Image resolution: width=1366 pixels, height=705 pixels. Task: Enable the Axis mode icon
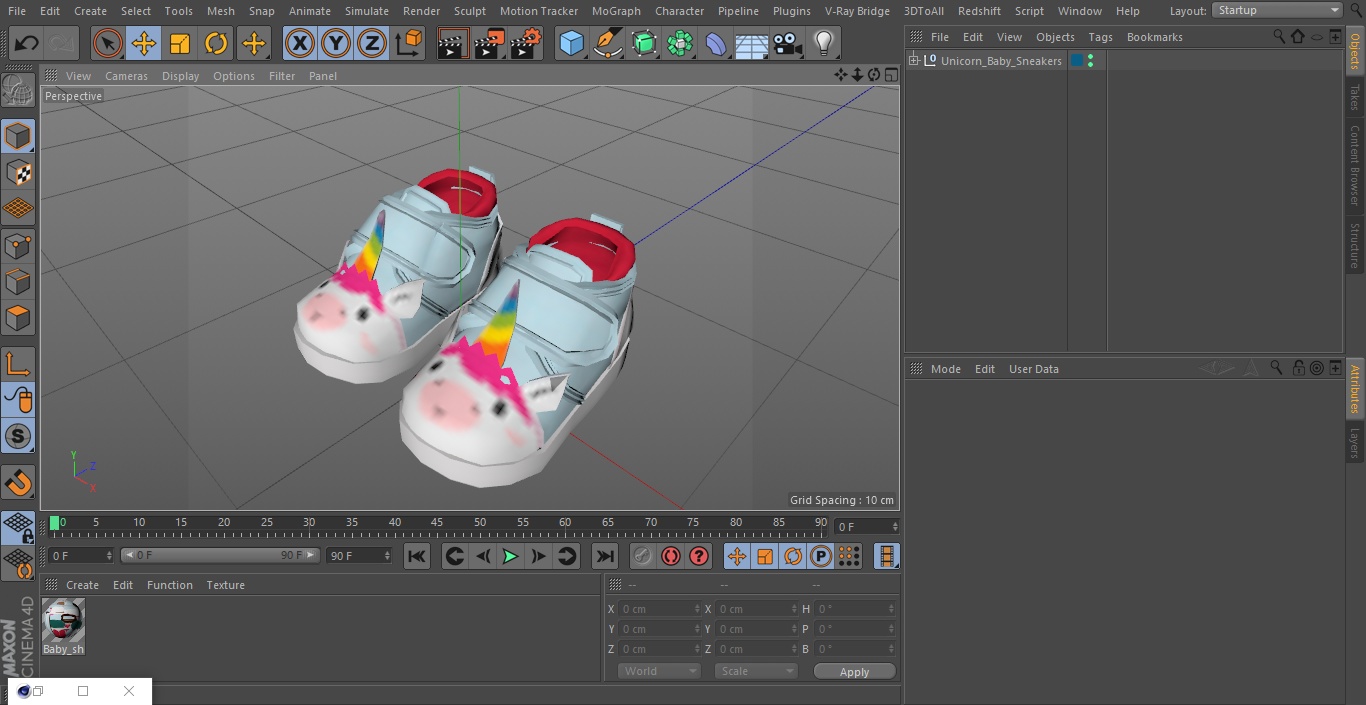[x=18, y=364]
